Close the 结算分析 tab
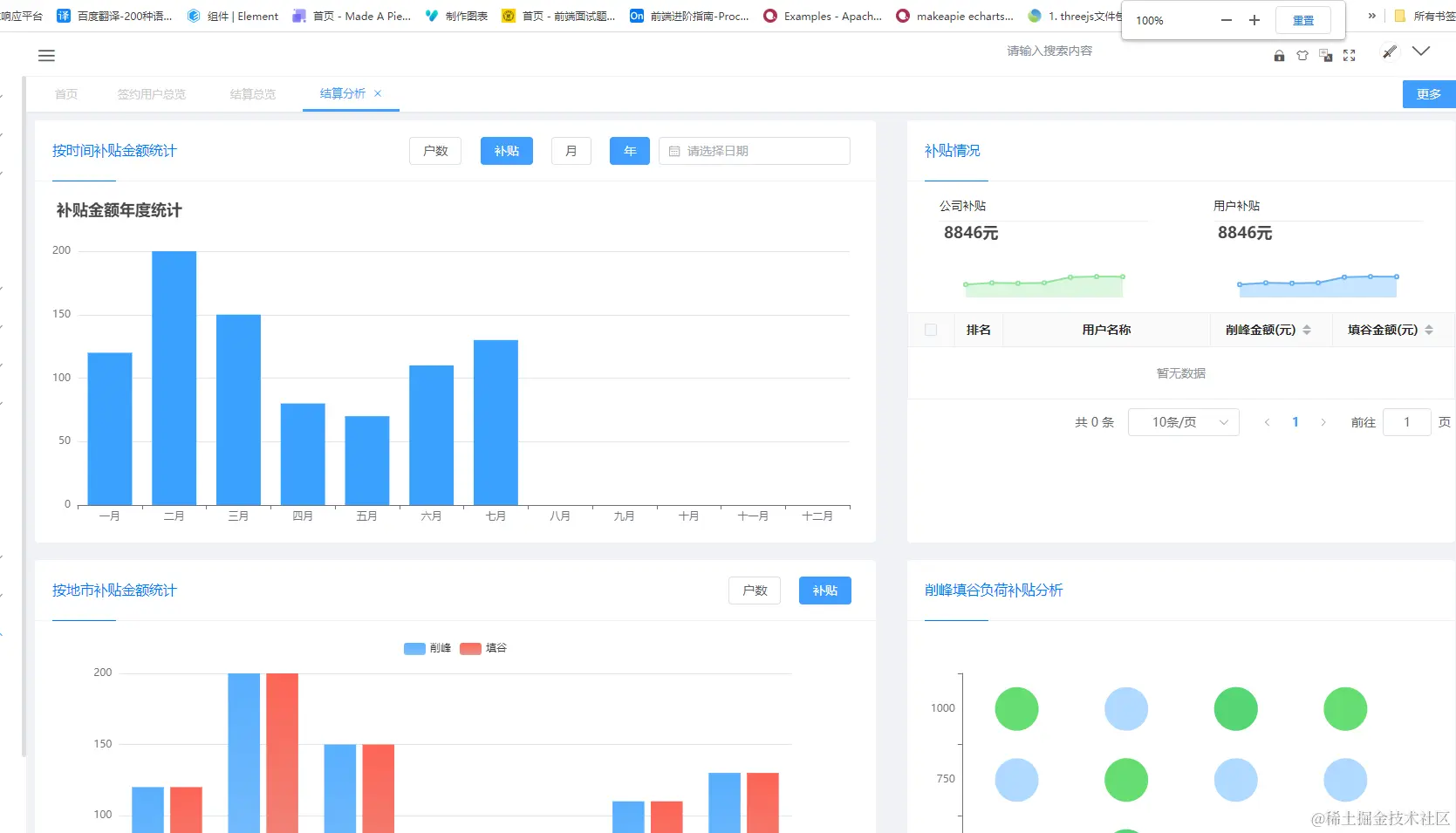The image size is (1456, 833). (378, 93)
